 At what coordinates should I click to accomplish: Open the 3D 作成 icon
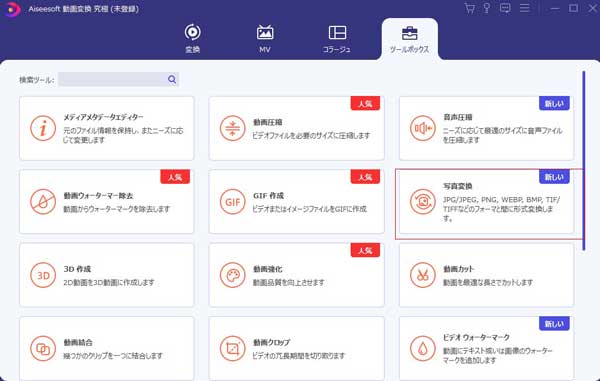point(43,275)
